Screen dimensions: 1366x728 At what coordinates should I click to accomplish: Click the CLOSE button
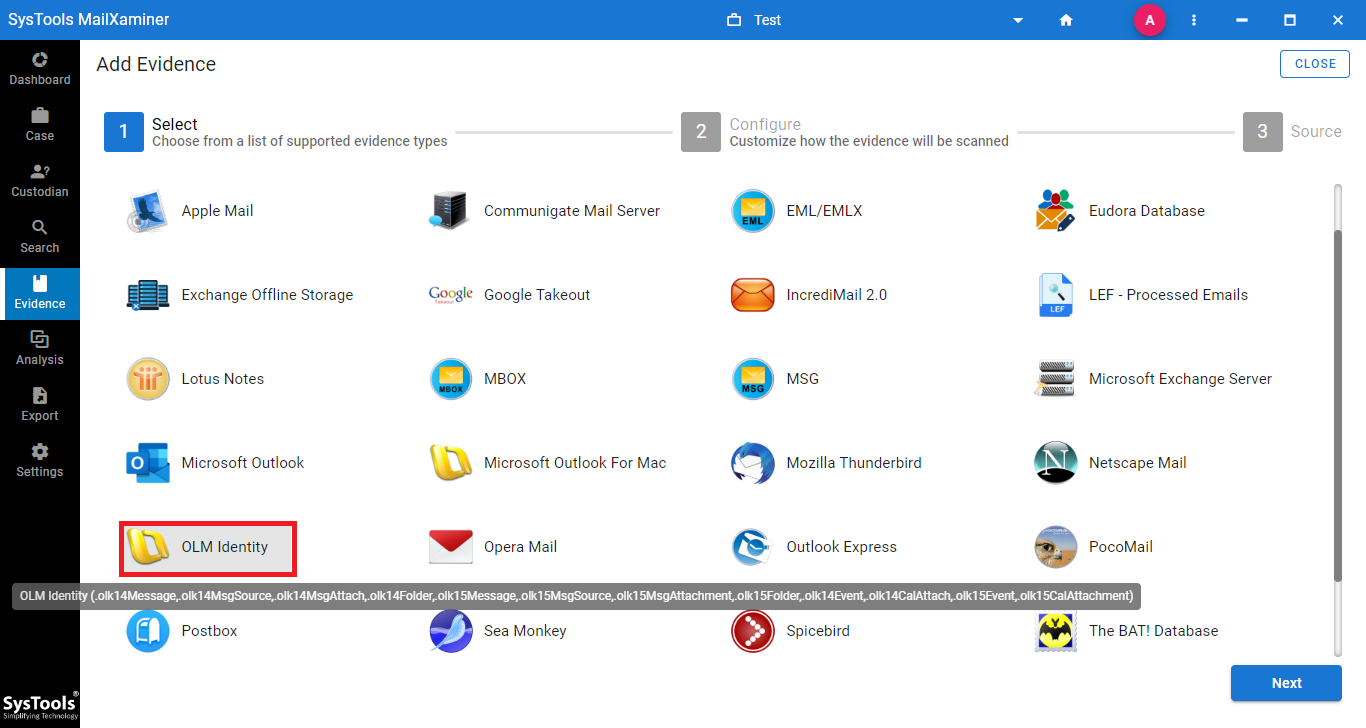point(1315,63)
